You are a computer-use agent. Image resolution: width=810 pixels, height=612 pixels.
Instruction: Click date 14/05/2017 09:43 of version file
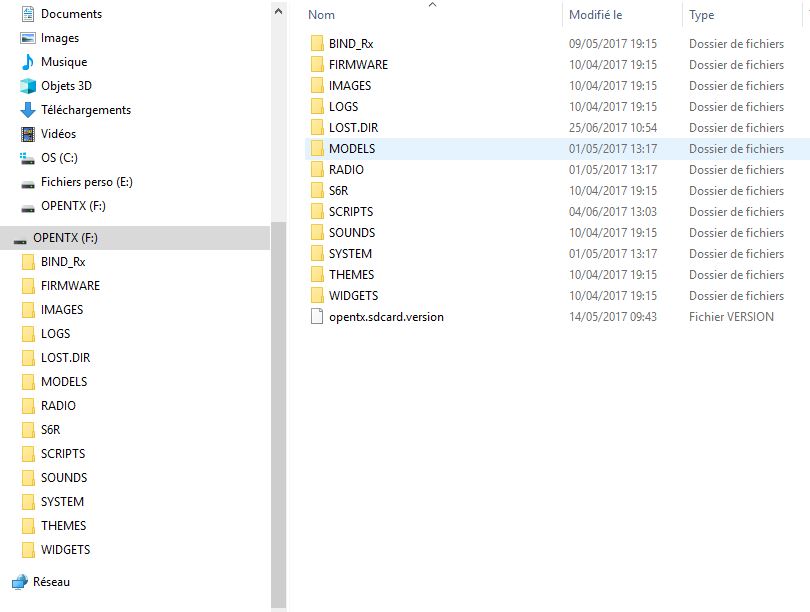(x=613, y=317)
